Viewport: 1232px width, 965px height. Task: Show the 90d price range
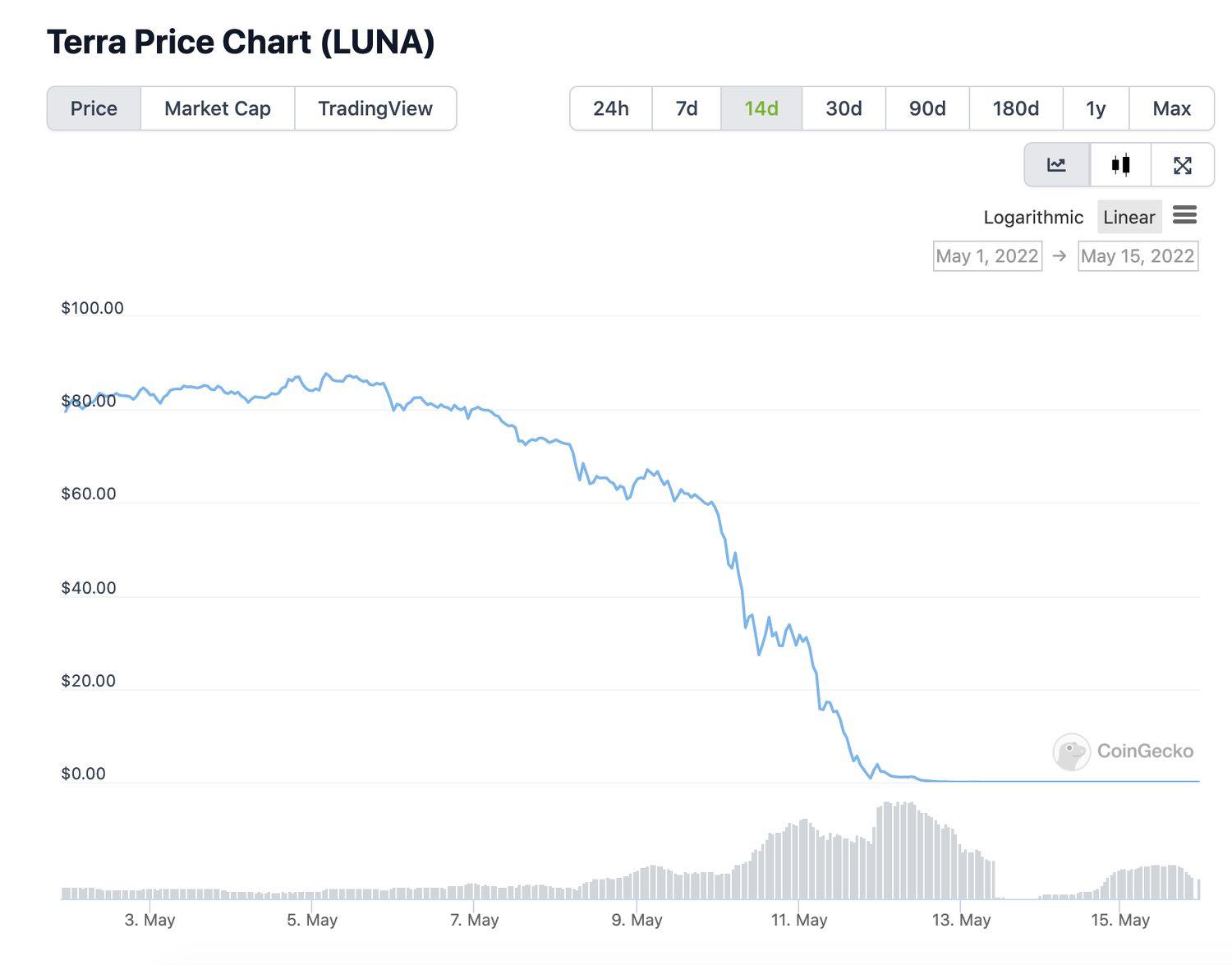[927, 108]
